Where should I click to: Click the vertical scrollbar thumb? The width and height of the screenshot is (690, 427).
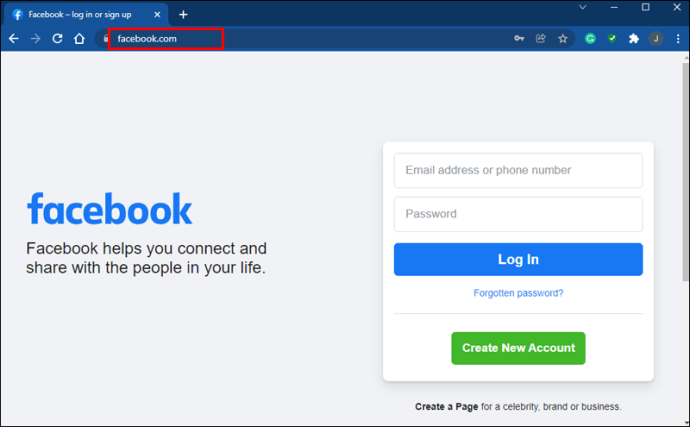pyautogui.click(x=686, y=172)
